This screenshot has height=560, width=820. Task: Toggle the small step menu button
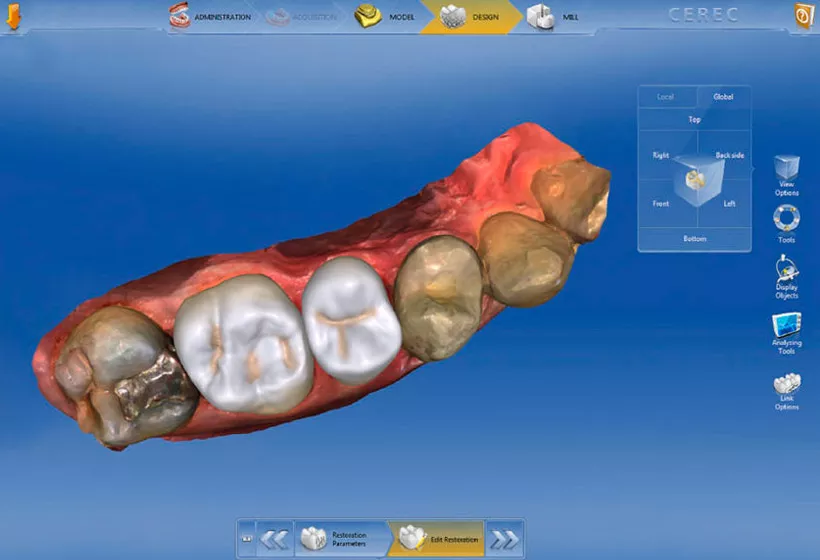pyautogui.click(x=246, y=539)
